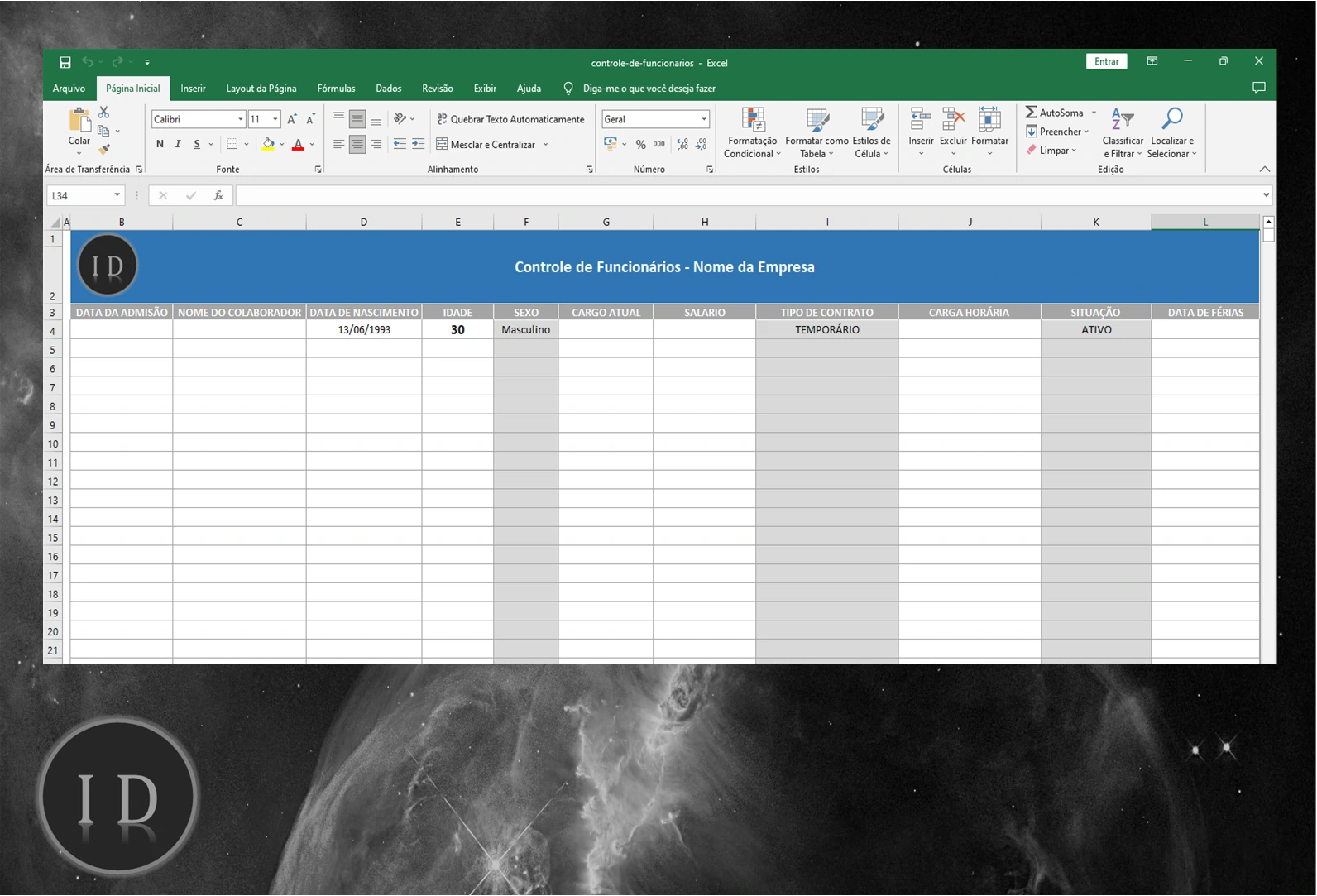
Task: Click the AutoSoma sigma icon
Action: tap(1032, 113)
